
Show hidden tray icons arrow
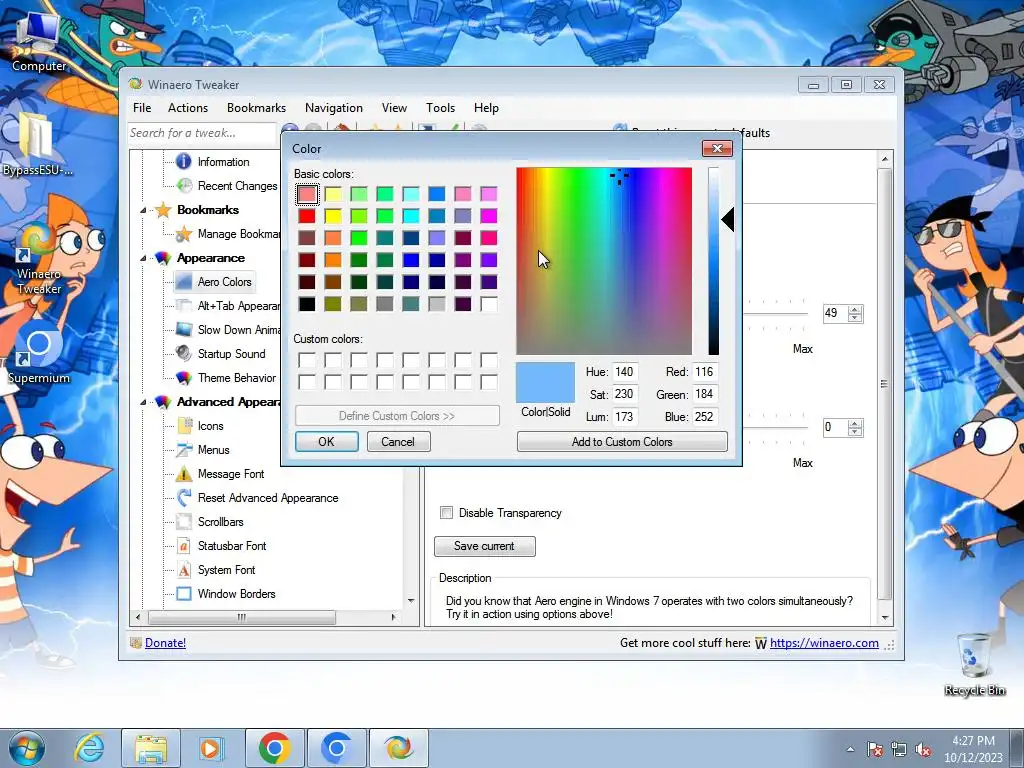(850, 749)
